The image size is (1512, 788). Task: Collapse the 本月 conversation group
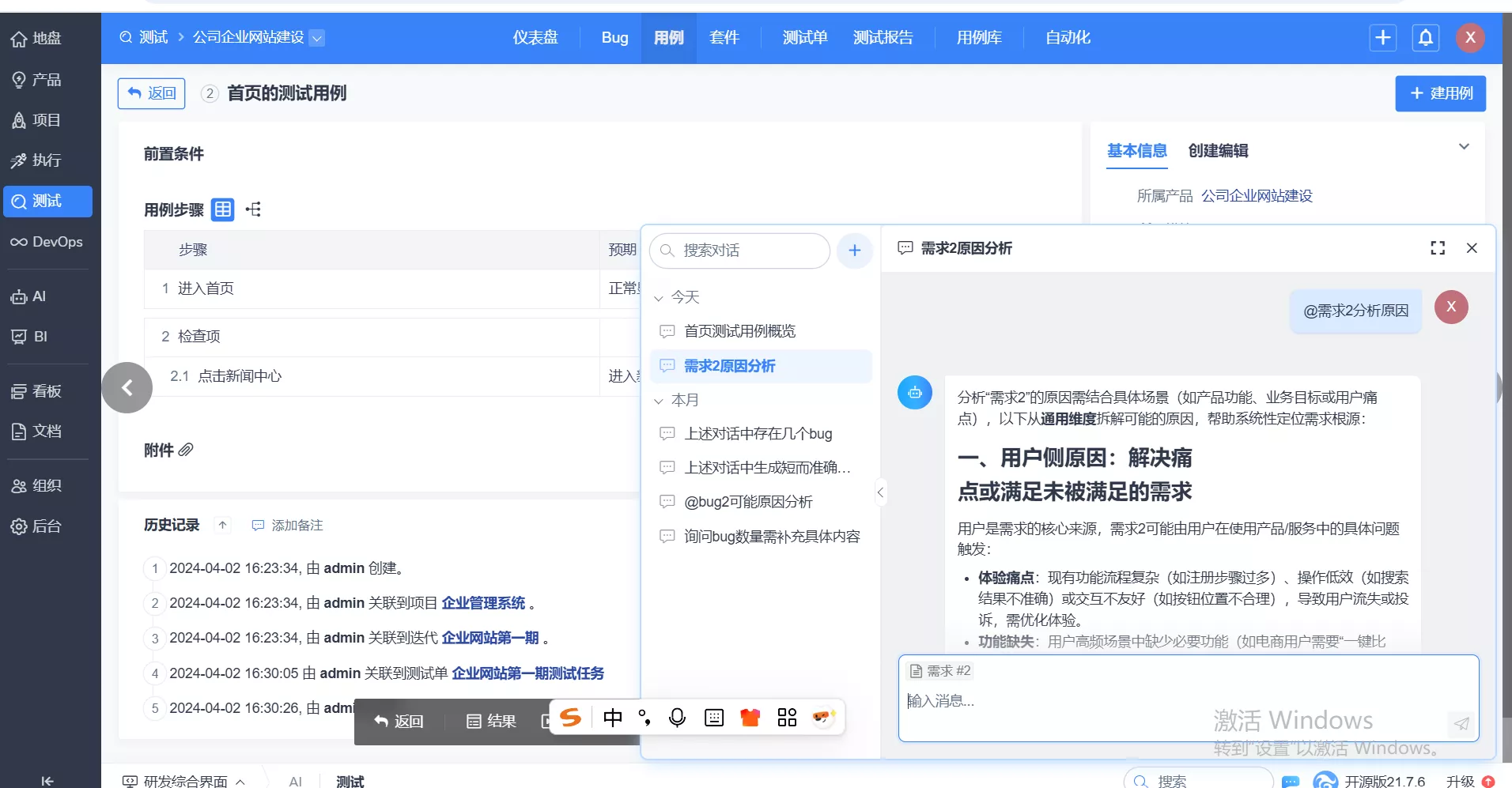(x=658, y=401)
